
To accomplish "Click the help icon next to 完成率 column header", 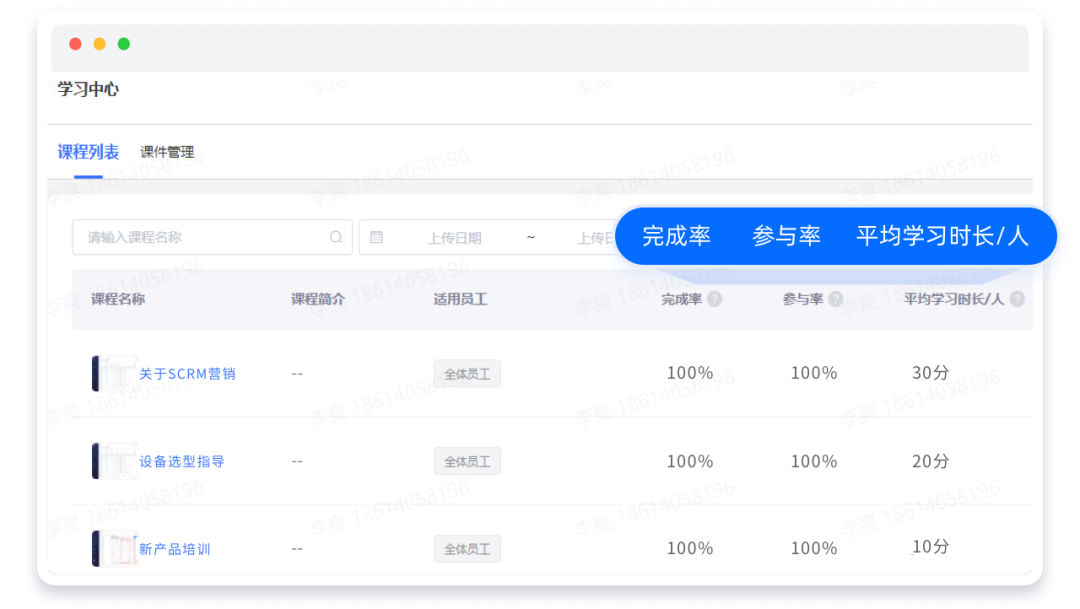I will [x=715, y=299].
